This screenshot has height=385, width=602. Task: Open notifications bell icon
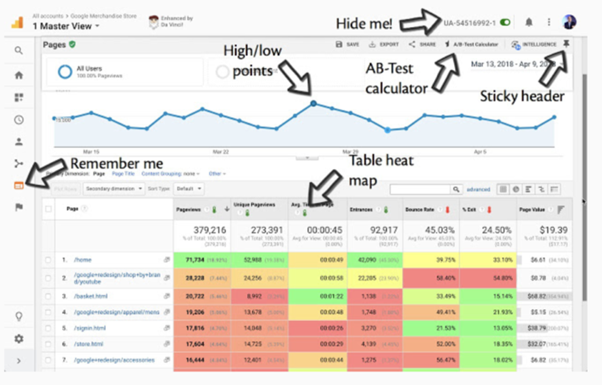click(x=529, y=22)
